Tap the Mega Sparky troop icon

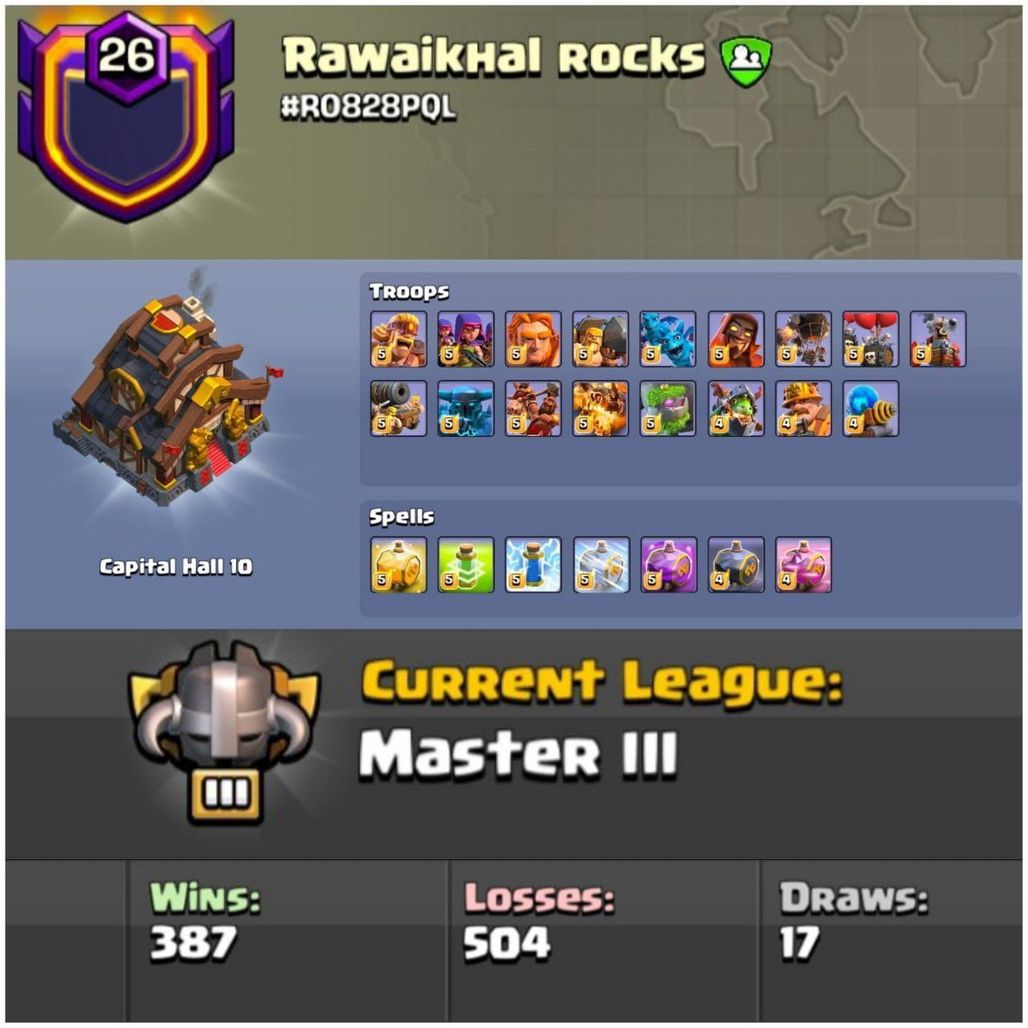click(x=871, y=408)
